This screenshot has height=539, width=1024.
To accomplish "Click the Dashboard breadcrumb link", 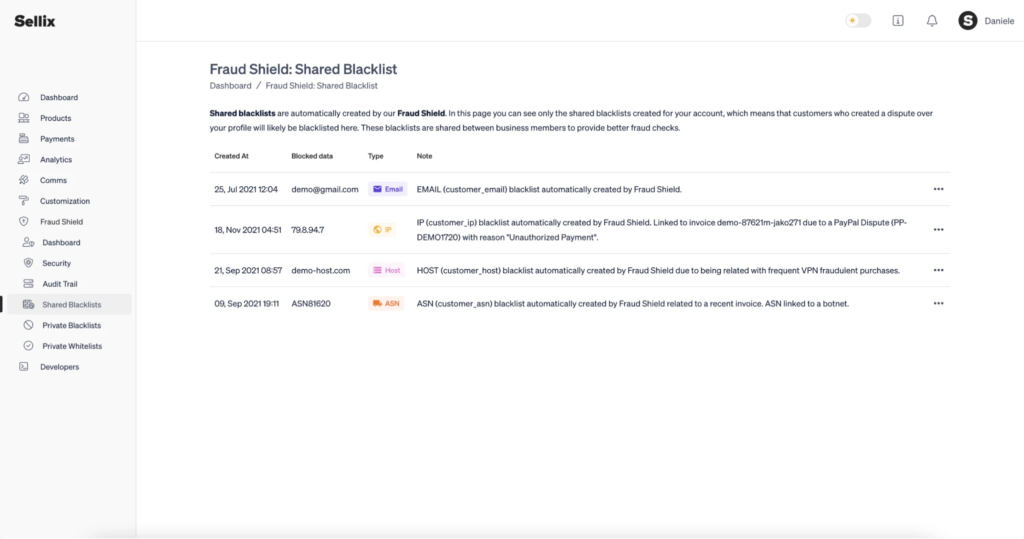I will (x=230, y=86).
